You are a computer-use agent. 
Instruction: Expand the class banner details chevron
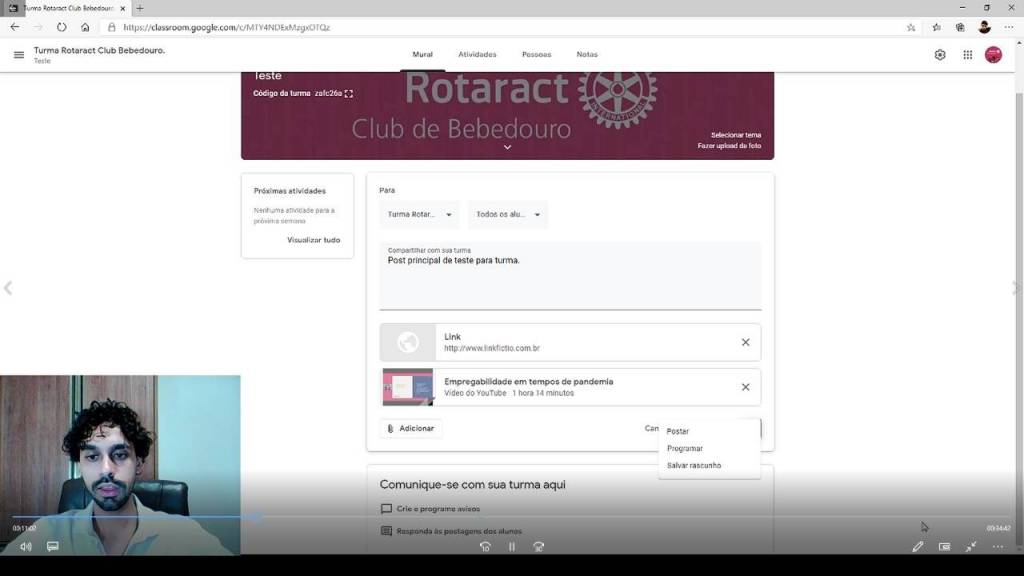(507, 147)
